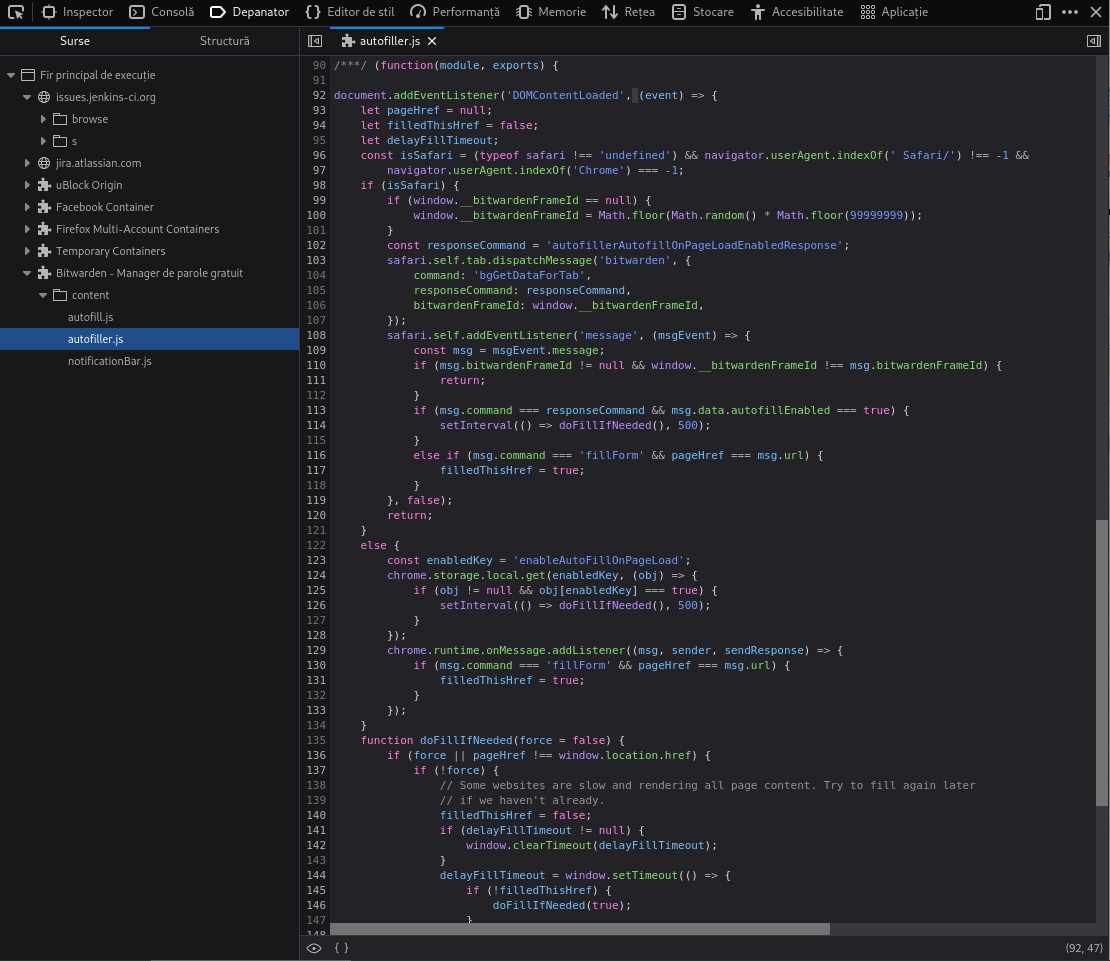1110x961 pixels.
Task: Open notificationBar.js in the source tree
Action: [110, 361]
